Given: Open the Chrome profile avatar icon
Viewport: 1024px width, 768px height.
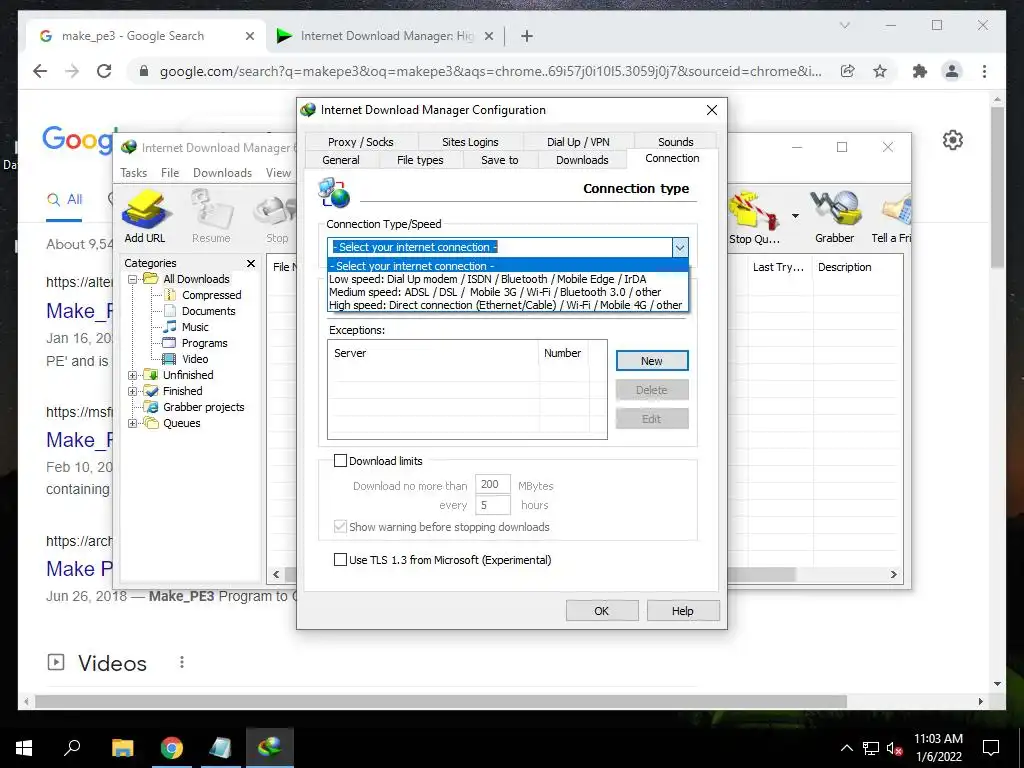Looking at the screenshot, I should [952, 71].
